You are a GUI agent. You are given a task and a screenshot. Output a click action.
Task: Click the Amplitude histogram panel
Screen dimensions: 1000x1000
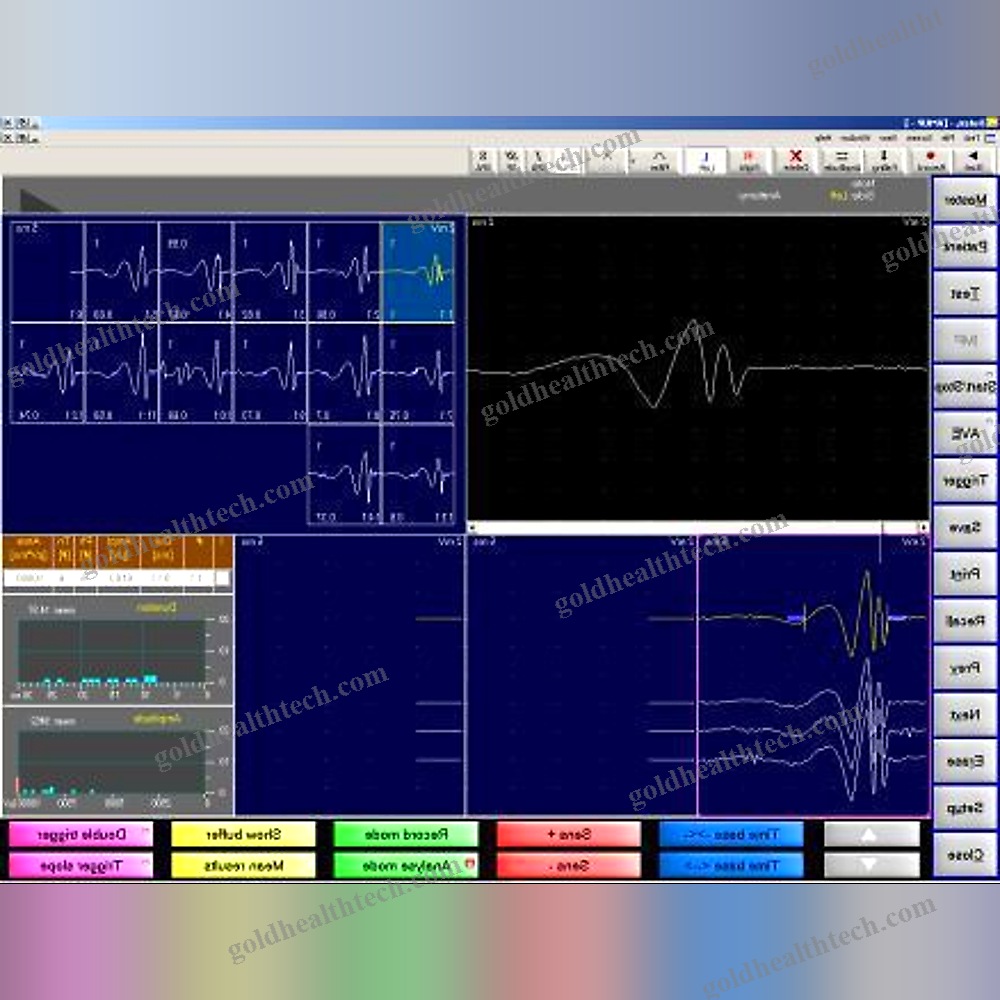coord(117,760)
